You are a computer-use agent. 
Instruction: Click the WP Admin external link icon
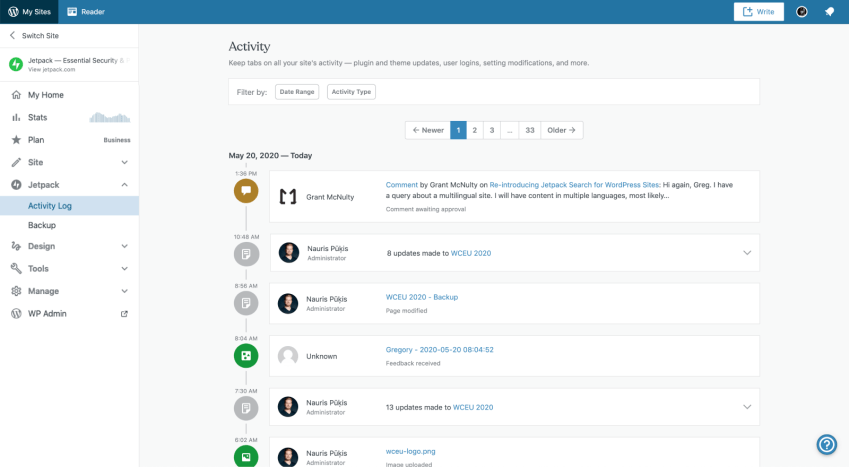(124, 314)
